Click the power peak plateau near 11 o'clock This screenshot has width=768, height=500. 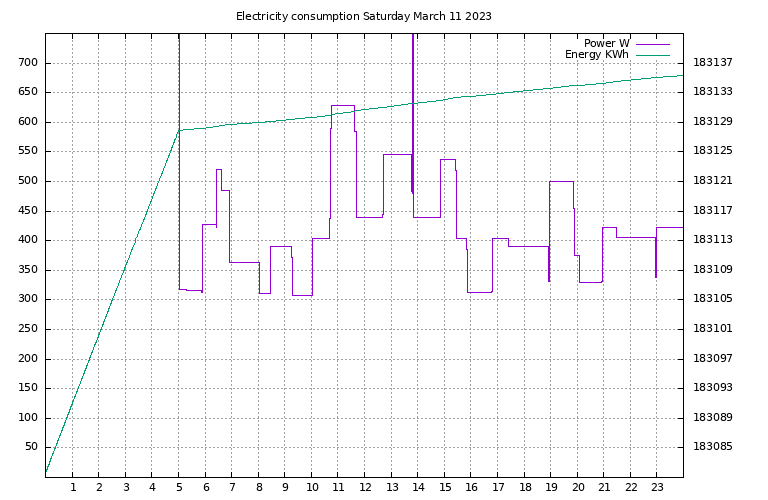click(x=343, y=105)
